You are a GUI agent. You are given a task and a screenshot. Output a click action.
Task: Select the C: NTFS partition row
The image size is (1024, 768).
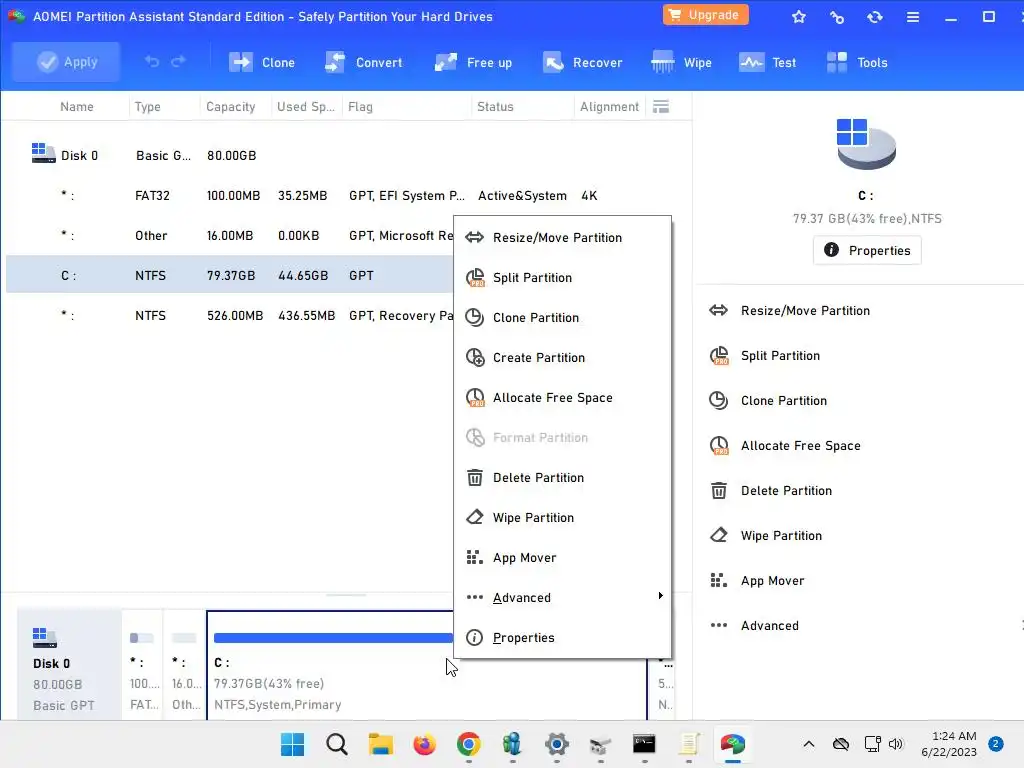(230, 276)
